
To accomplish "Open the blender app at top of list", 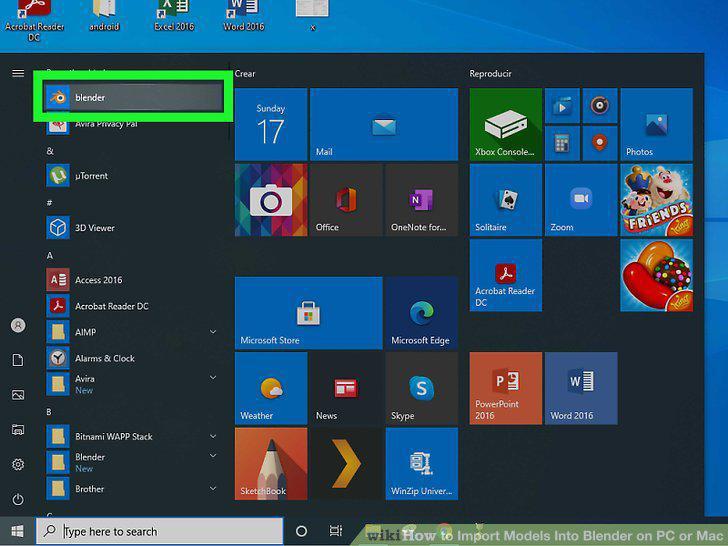I will pyautogui.click(x=133, y=98).
